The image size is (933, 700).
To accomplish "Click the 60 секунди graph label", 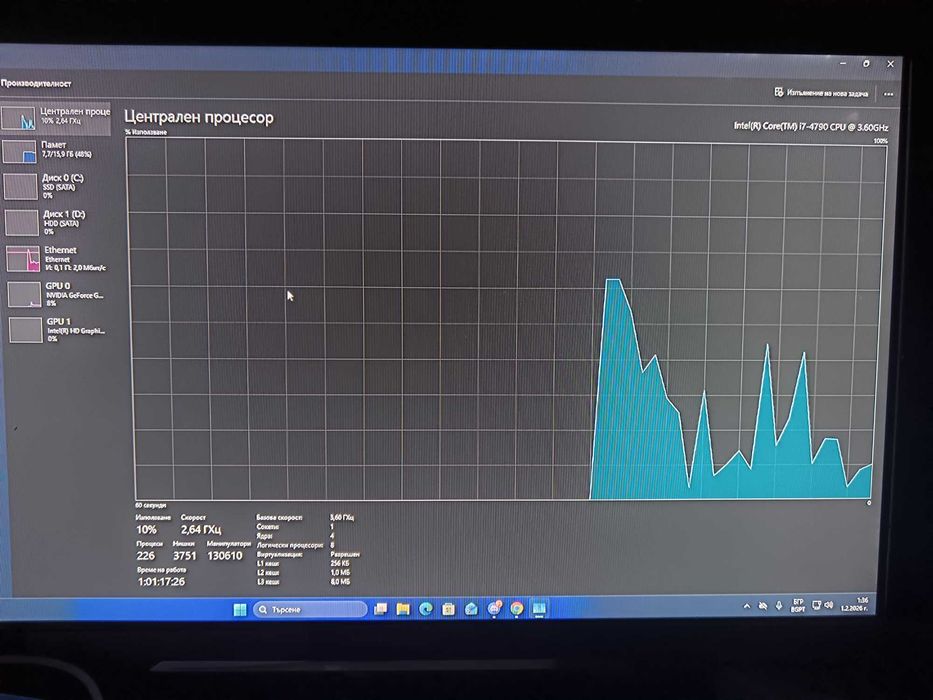I will pos(151,505).
